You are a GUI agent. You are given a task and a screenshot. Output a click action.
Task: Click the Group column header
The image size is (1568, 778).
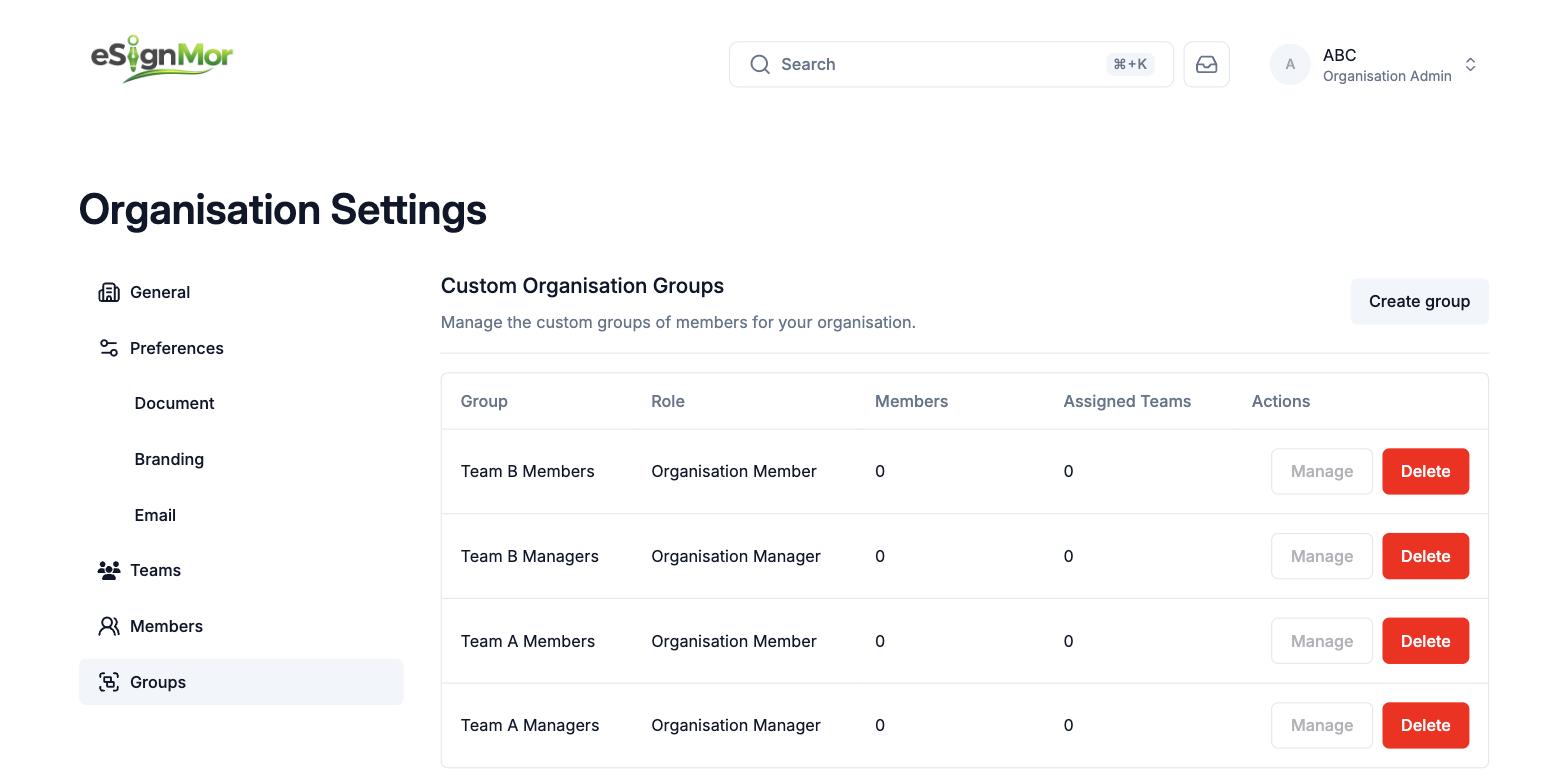coord(484,401)
